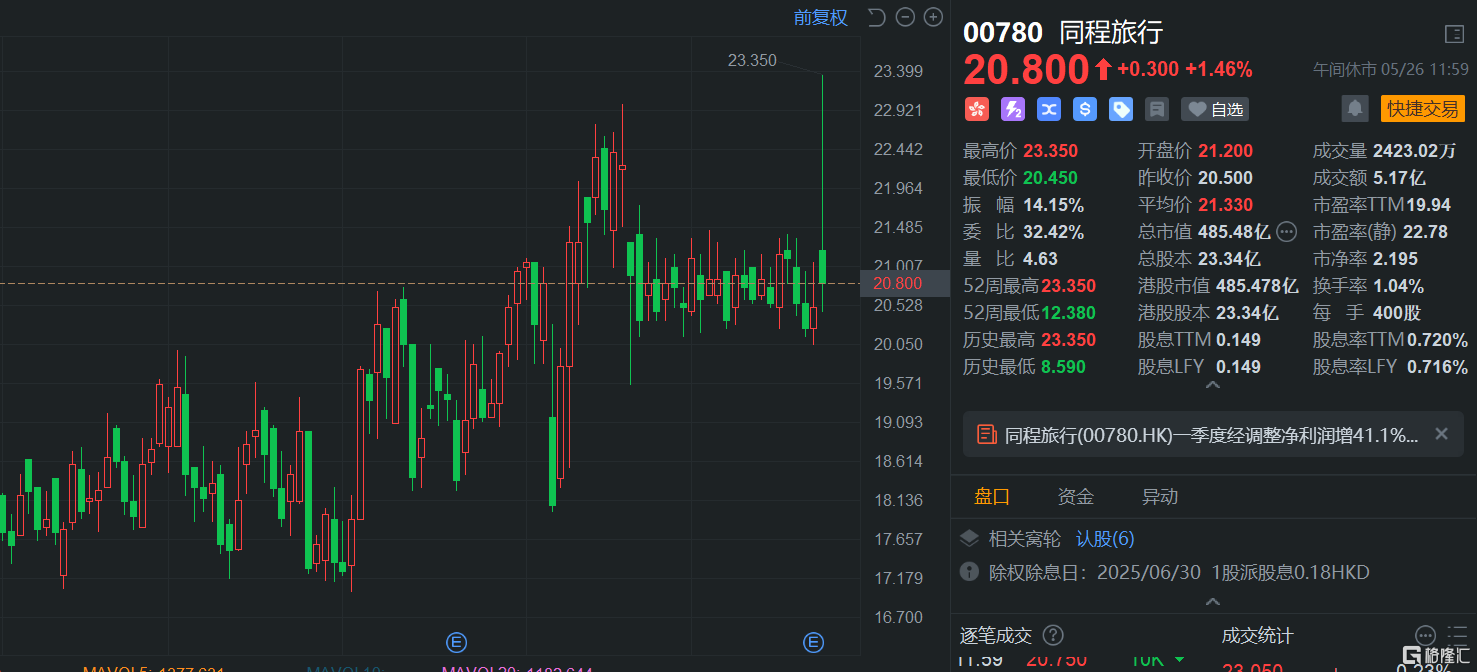
Task: Click the help icon beside 逐笔成交
Action: (x=1053, y=635)
